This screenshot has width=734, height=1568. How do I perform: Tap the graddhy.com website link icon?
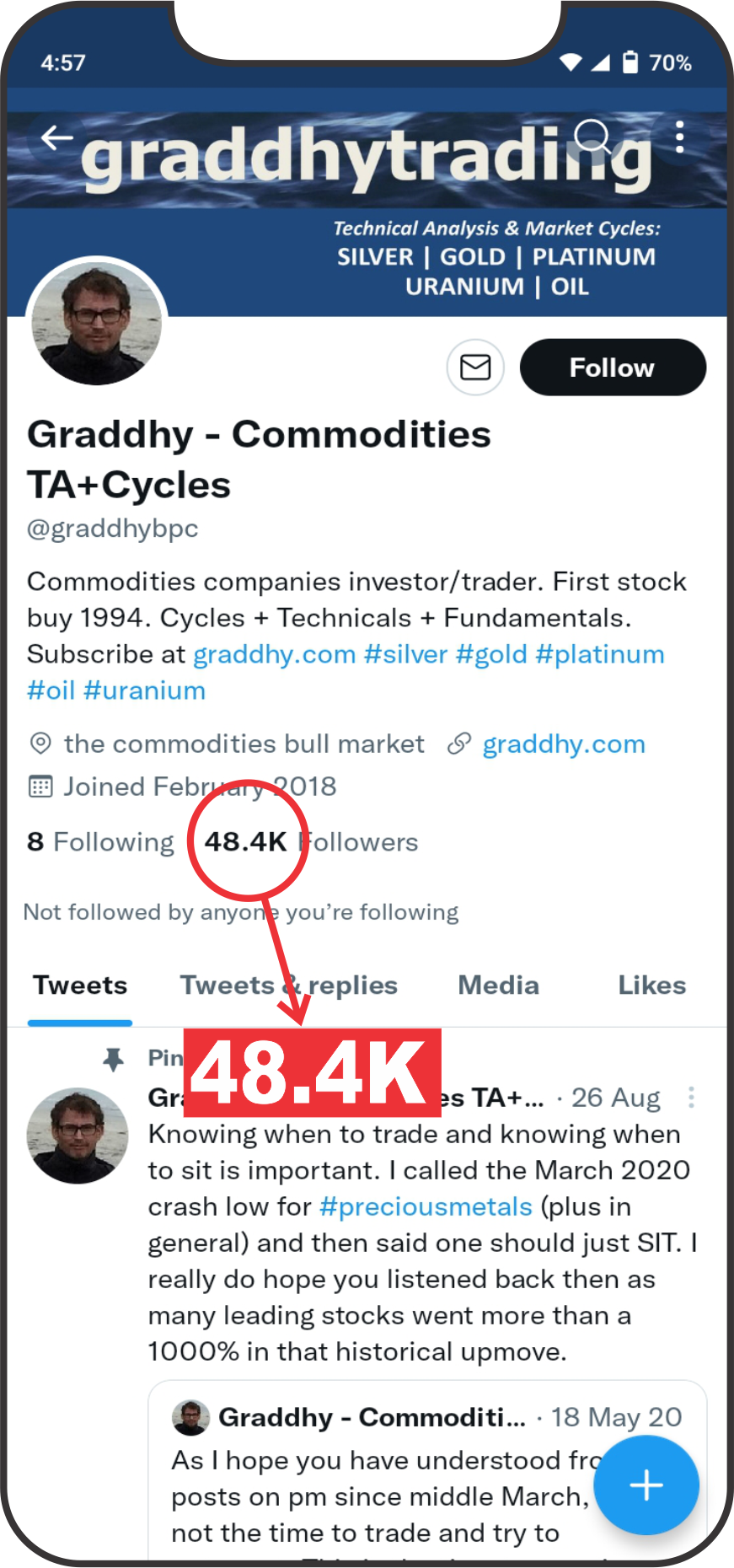459,744
